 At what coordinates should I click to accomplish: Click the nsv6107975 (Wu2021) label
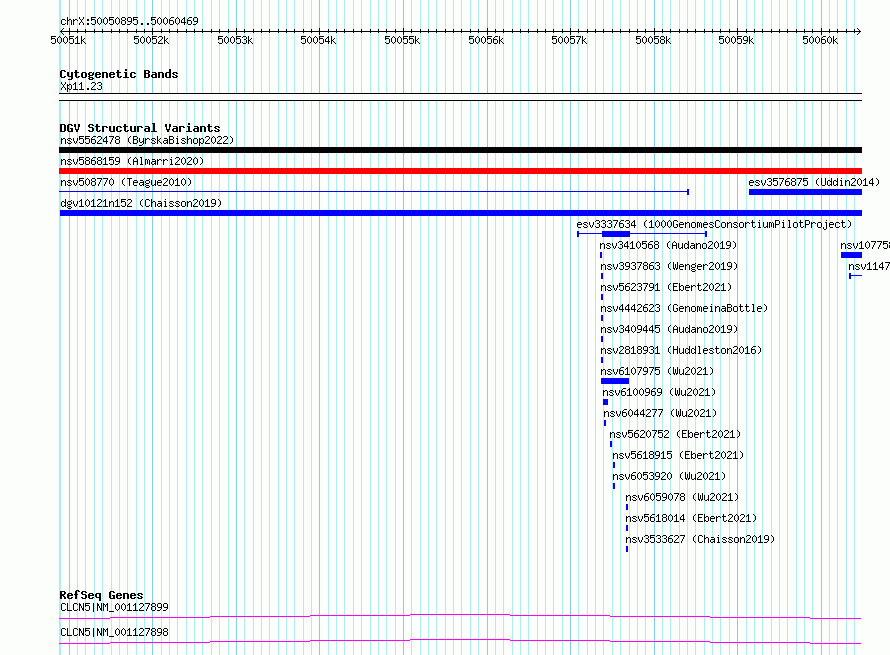point(657,371)
